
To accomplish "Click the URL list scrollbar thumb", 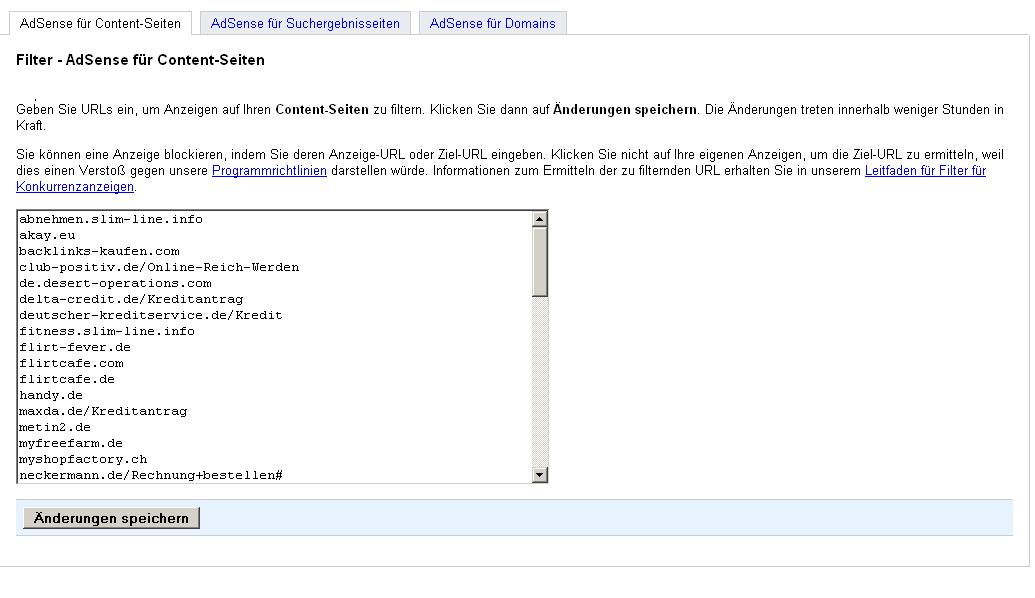I will click(x=539, y=262).
